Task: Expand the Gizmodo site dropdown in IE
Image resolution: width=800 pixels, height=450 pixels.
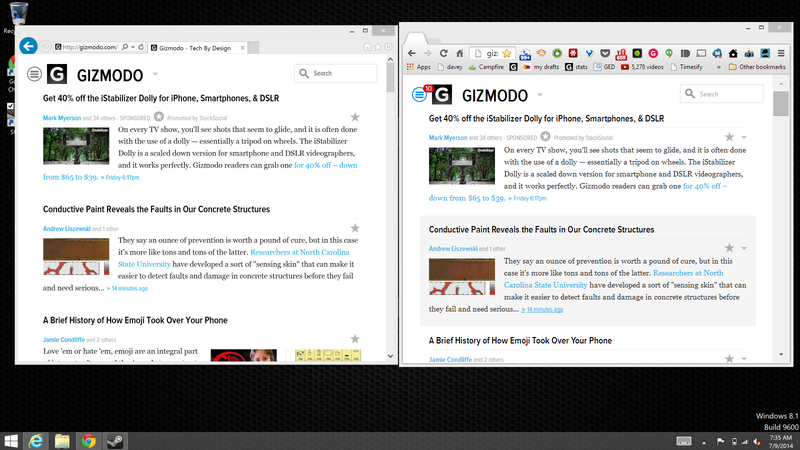Action: (155, 74)
